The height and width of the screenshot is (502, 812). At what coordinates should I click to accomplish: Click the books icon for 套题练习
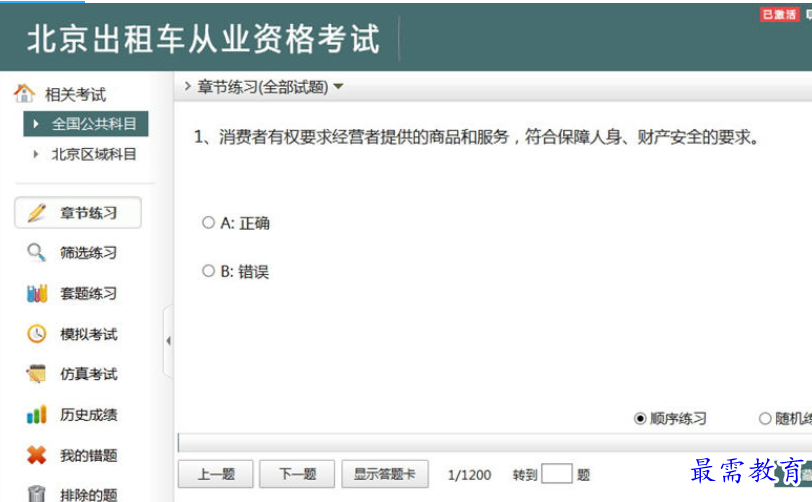pos(37,293)
